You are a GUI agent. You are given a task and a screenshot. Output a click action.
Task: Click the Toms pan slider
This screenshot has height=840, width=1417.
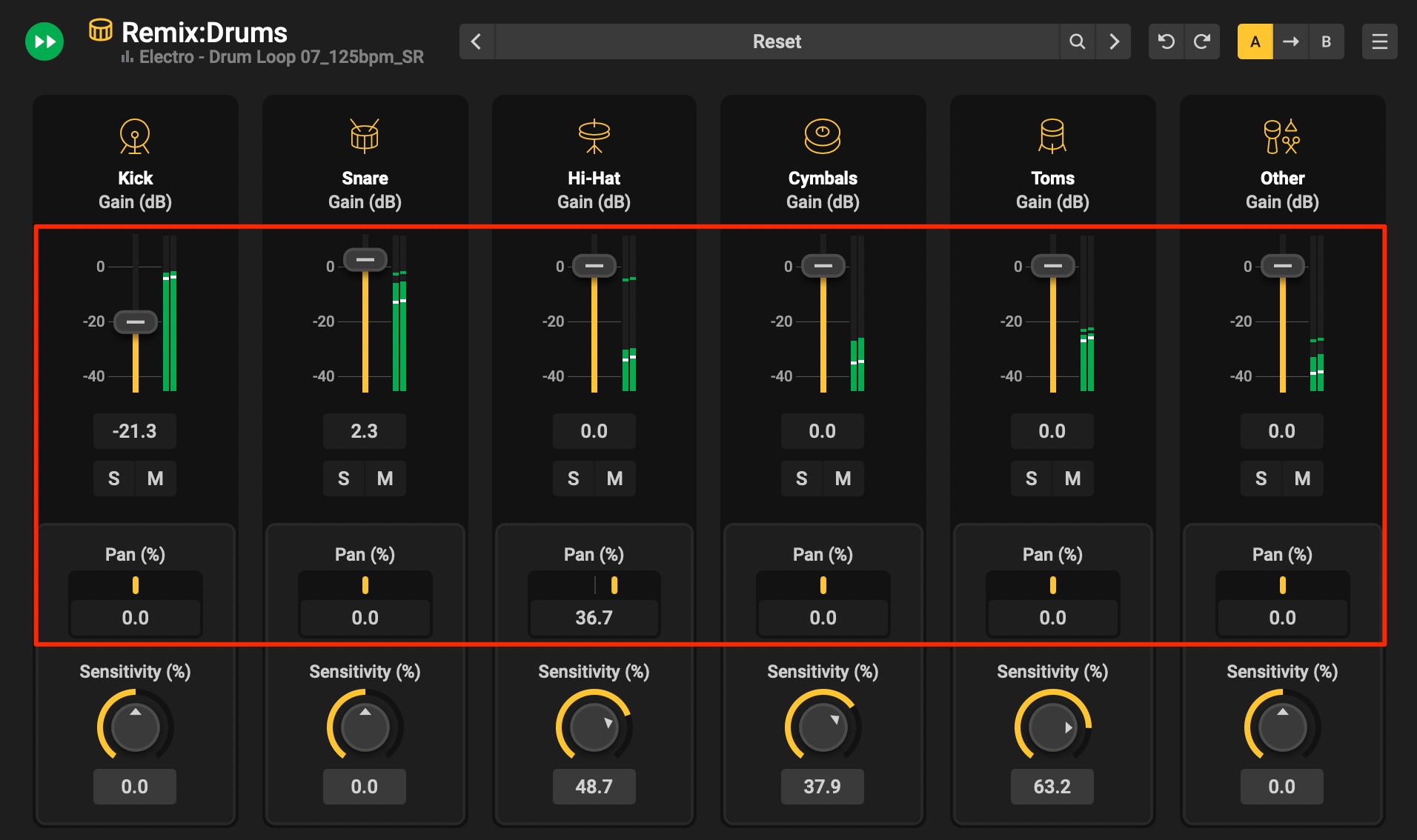1053,586
